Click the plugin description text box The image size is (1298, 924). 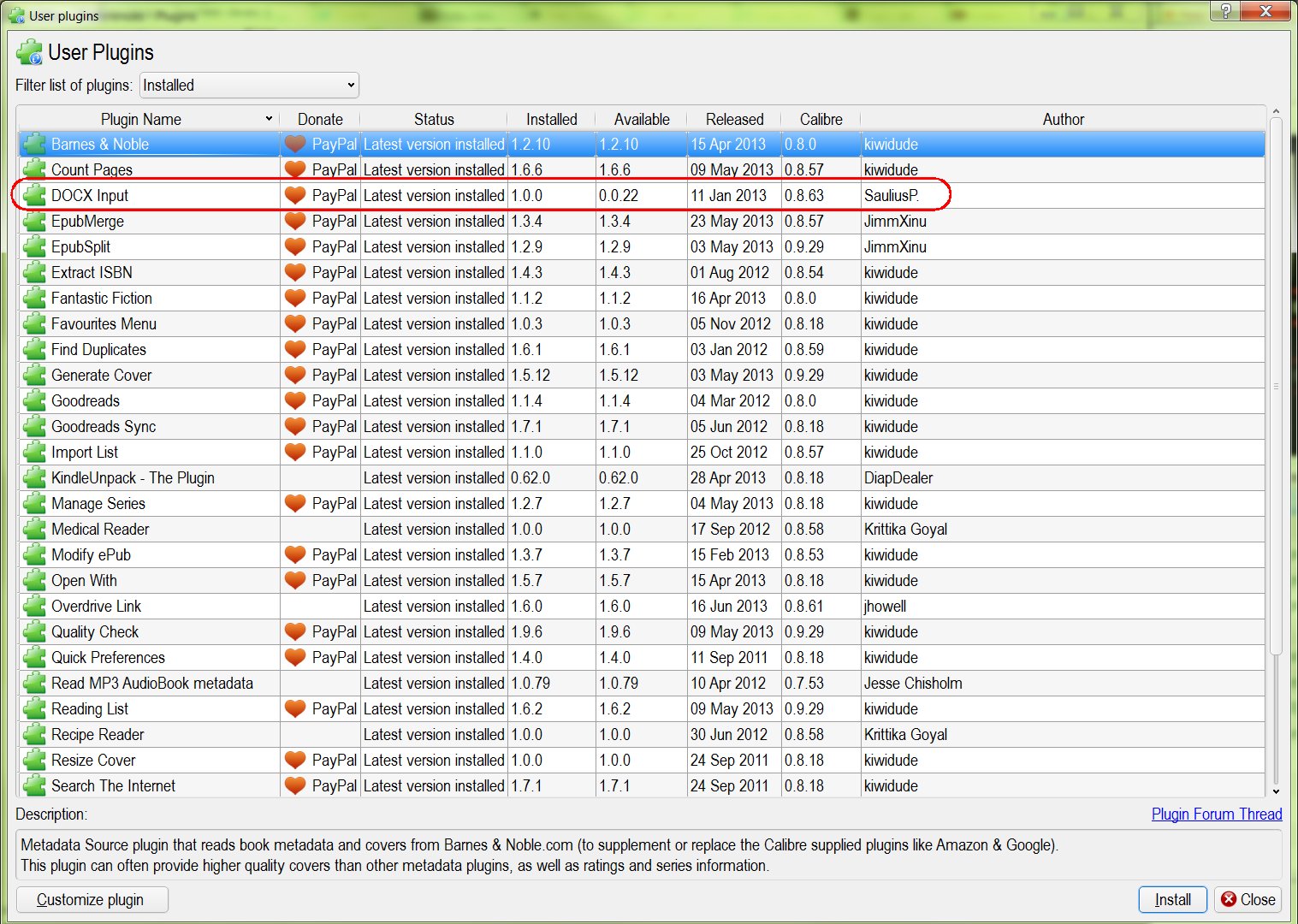coord(649,855)
